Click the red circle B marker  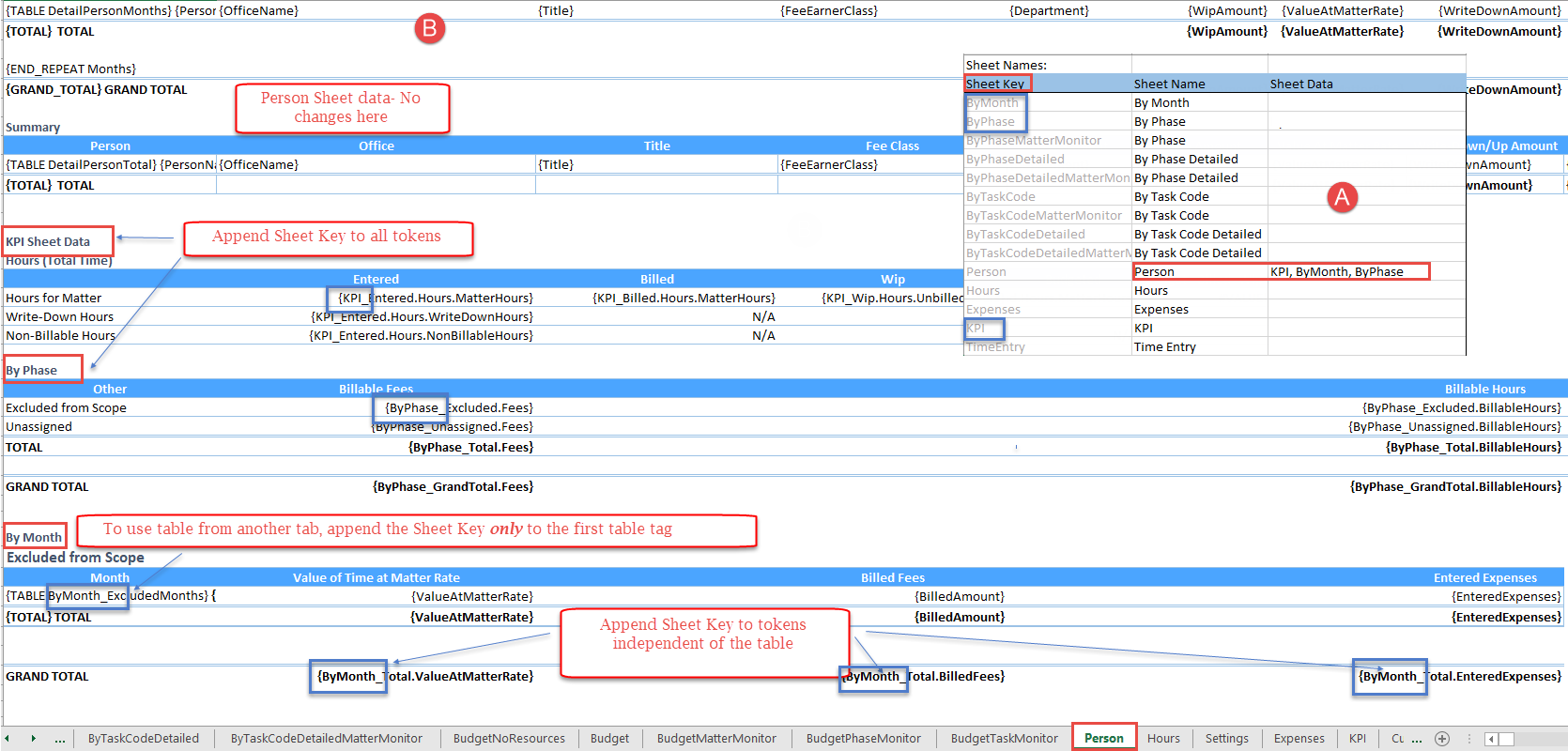click(x=429, y=28)
